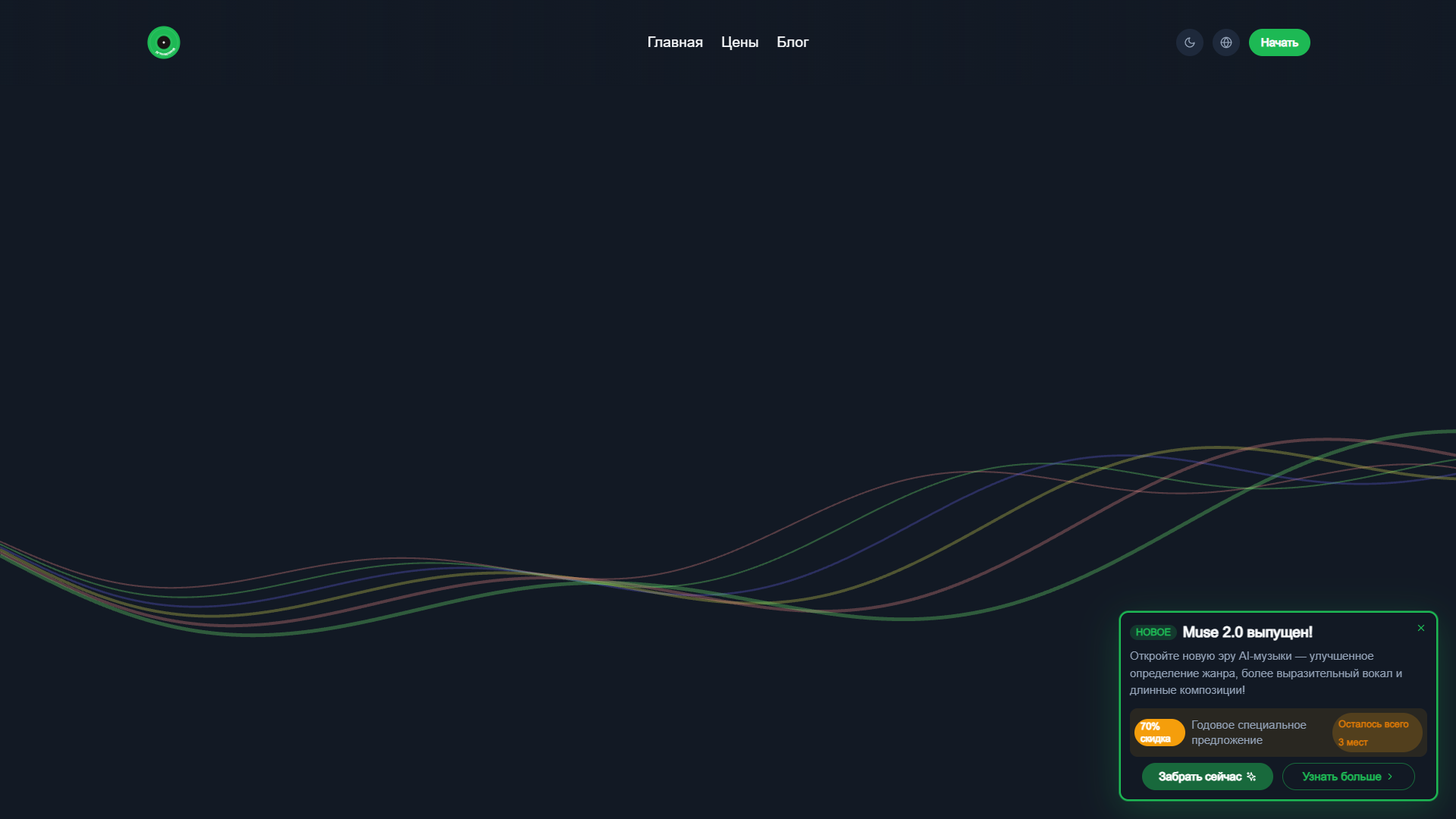Click the 70% скидка orange badge
The height and width of the screenshot is (819, 1456).
click(x=1159, y=733)
